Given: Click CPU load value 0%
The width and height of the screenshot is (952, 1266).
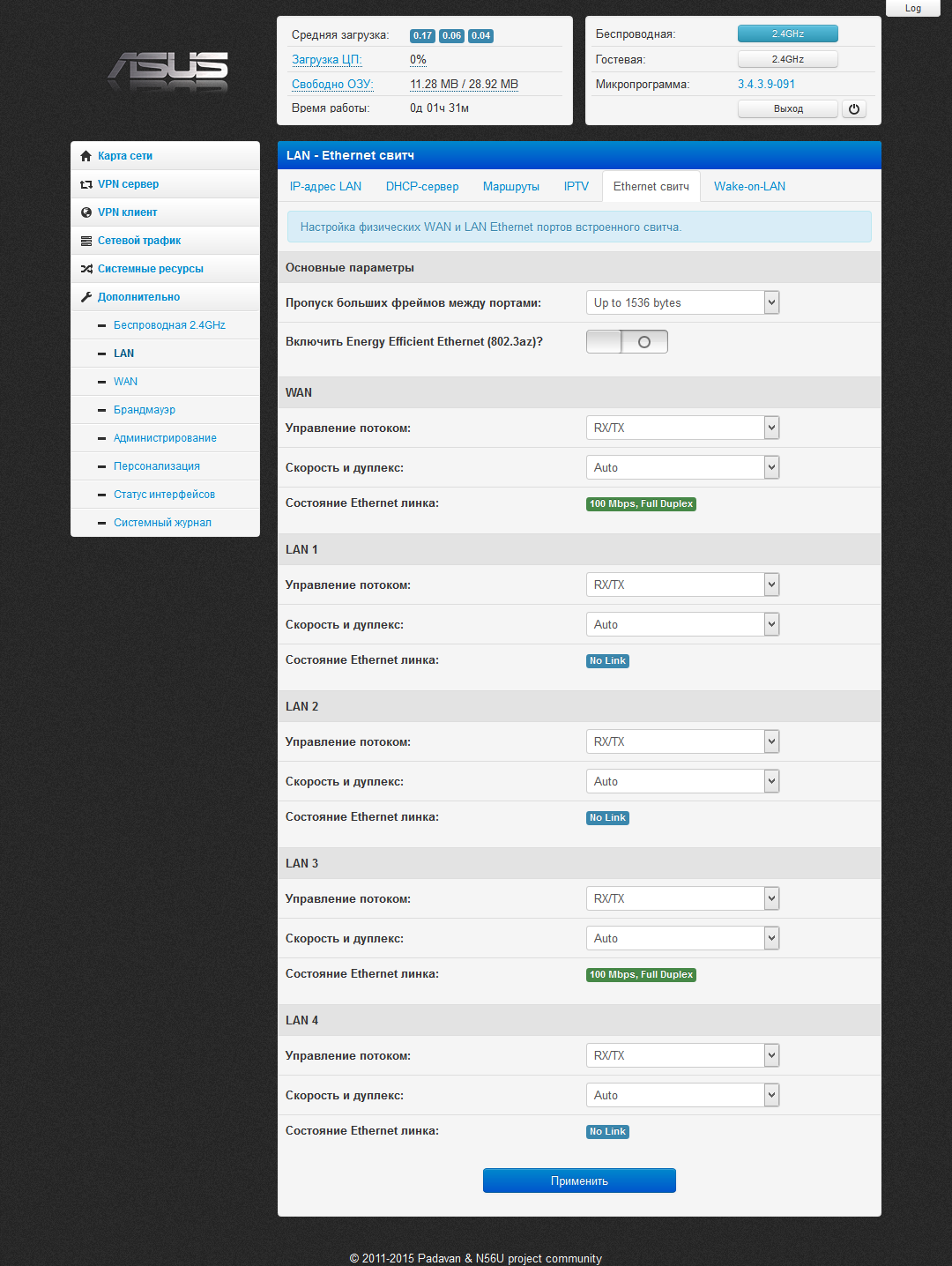Looking at the screenshot, I should (x=418, y=60).
